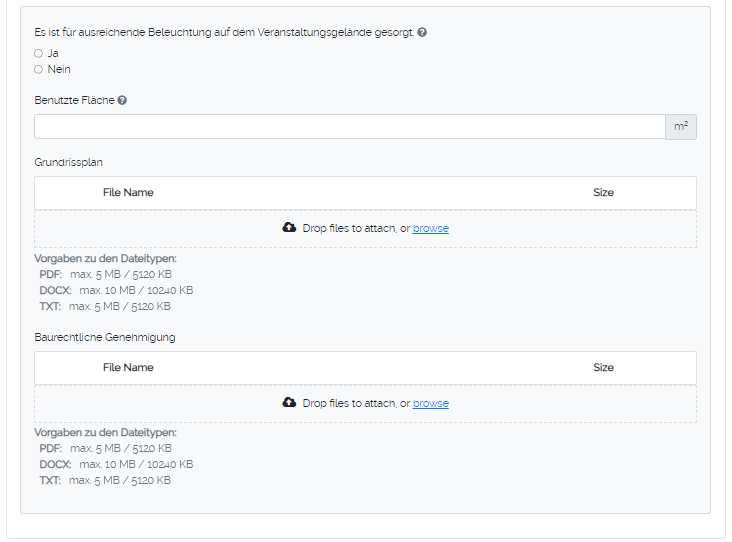732x542 pixels.
Task: Click Size column header in Grundrissplan table
Action: click(x=603, y=192)
